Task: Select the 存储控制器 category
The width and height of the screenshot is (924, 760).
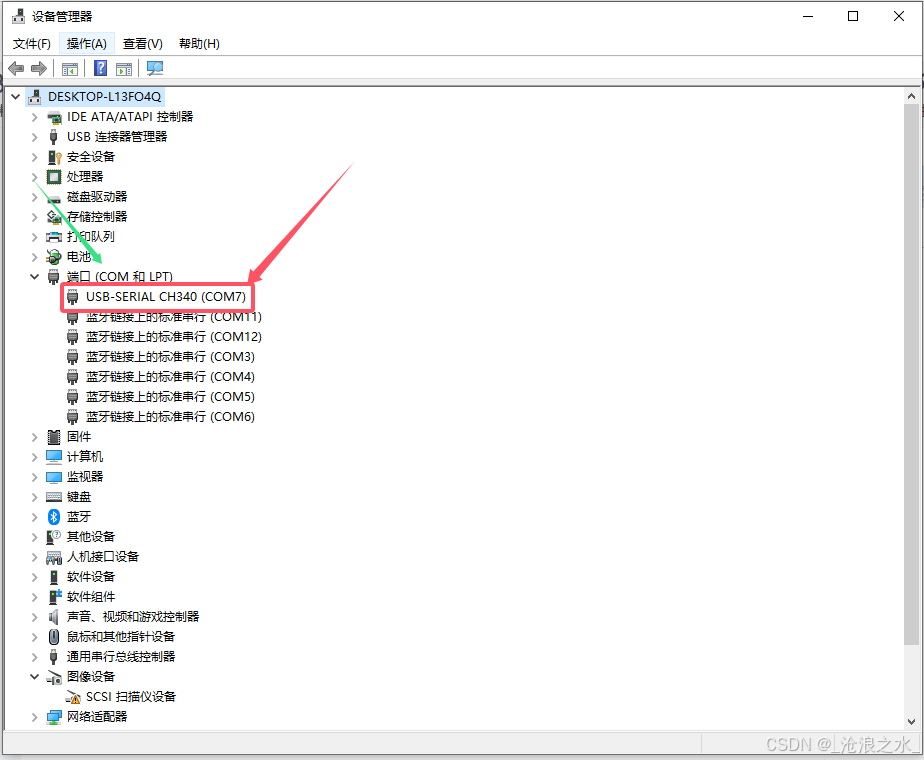Action: (x=97, y=217)
